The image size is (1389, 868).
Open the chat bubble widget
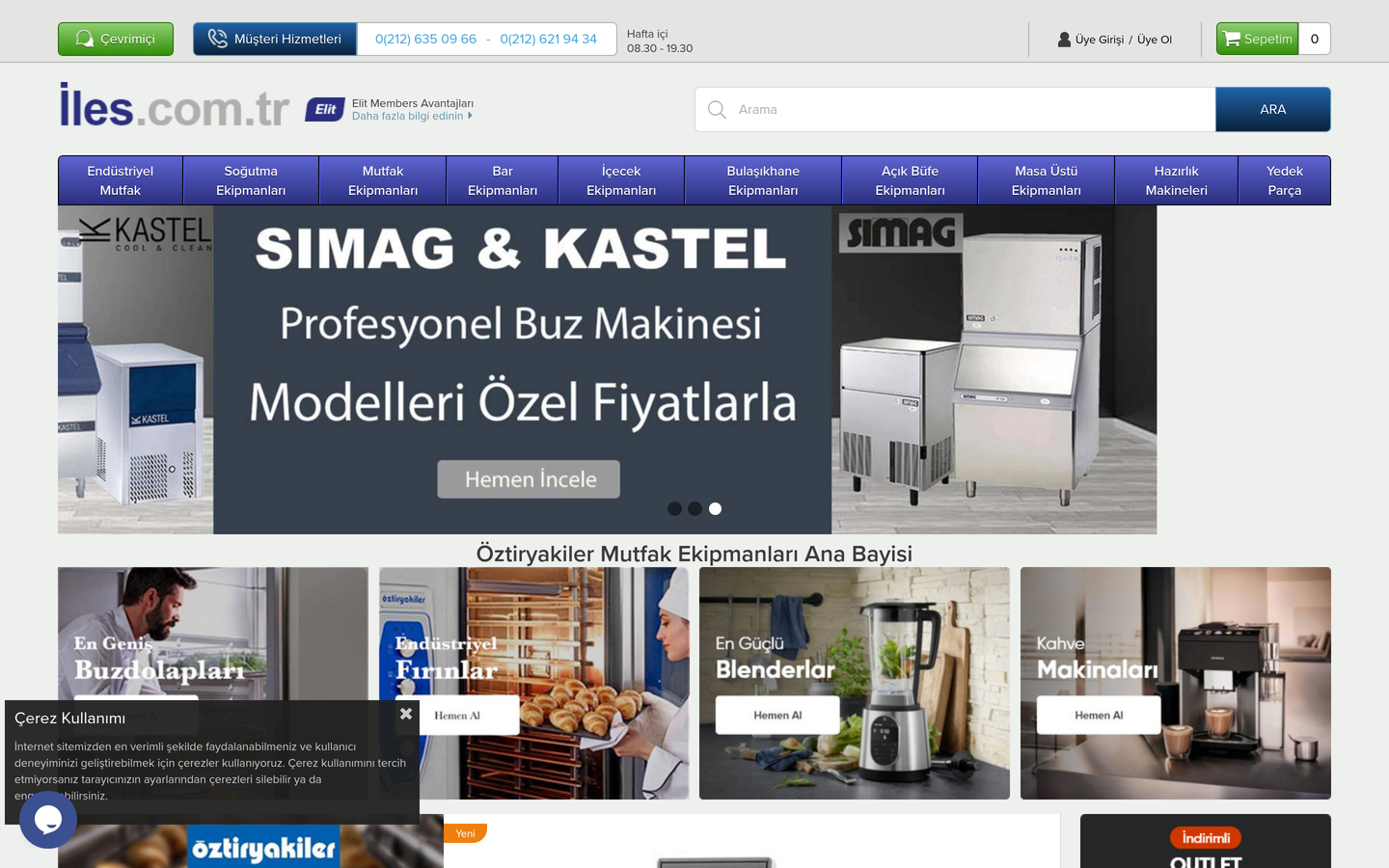[x=47, y=819]
